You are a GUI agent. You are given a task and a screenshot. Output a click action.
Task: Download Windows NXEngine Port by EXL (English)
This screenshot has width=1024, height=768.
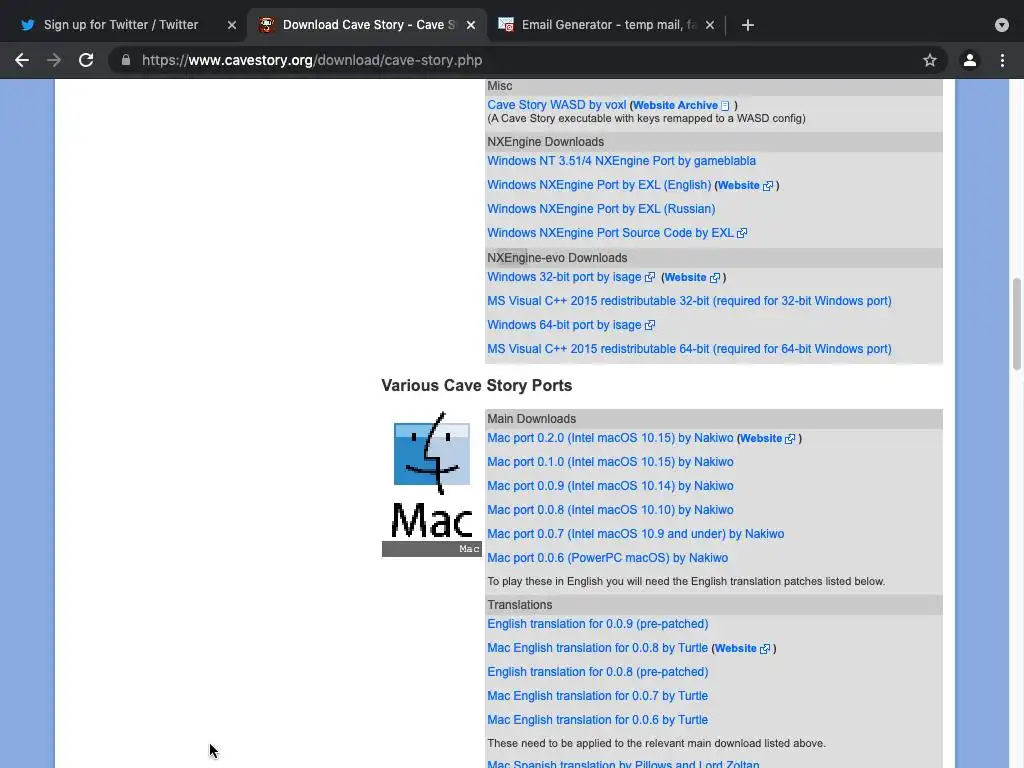(x=599, y=185)
